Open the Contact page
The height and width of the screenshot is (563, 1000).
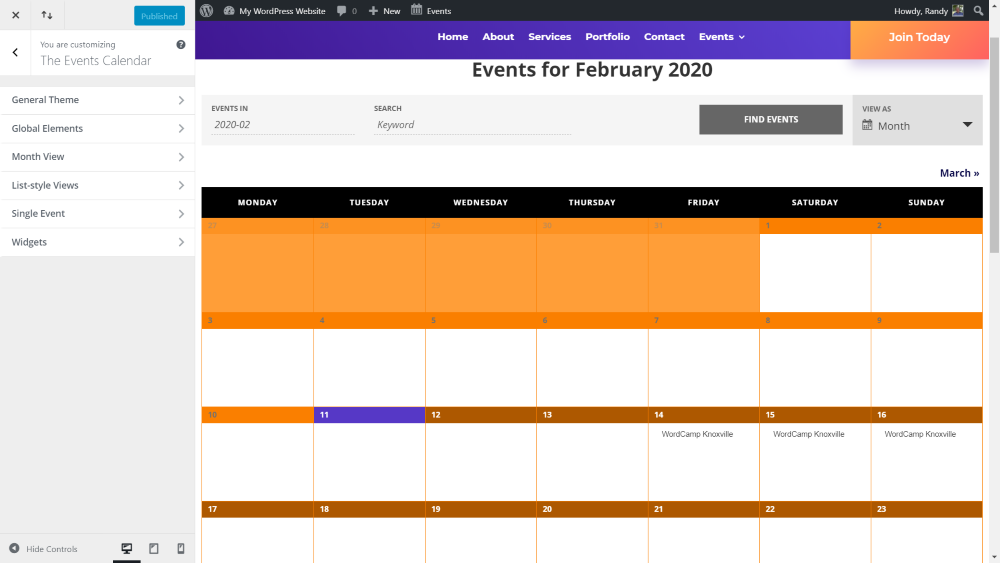pyautogui.click(x=664, y=37)
